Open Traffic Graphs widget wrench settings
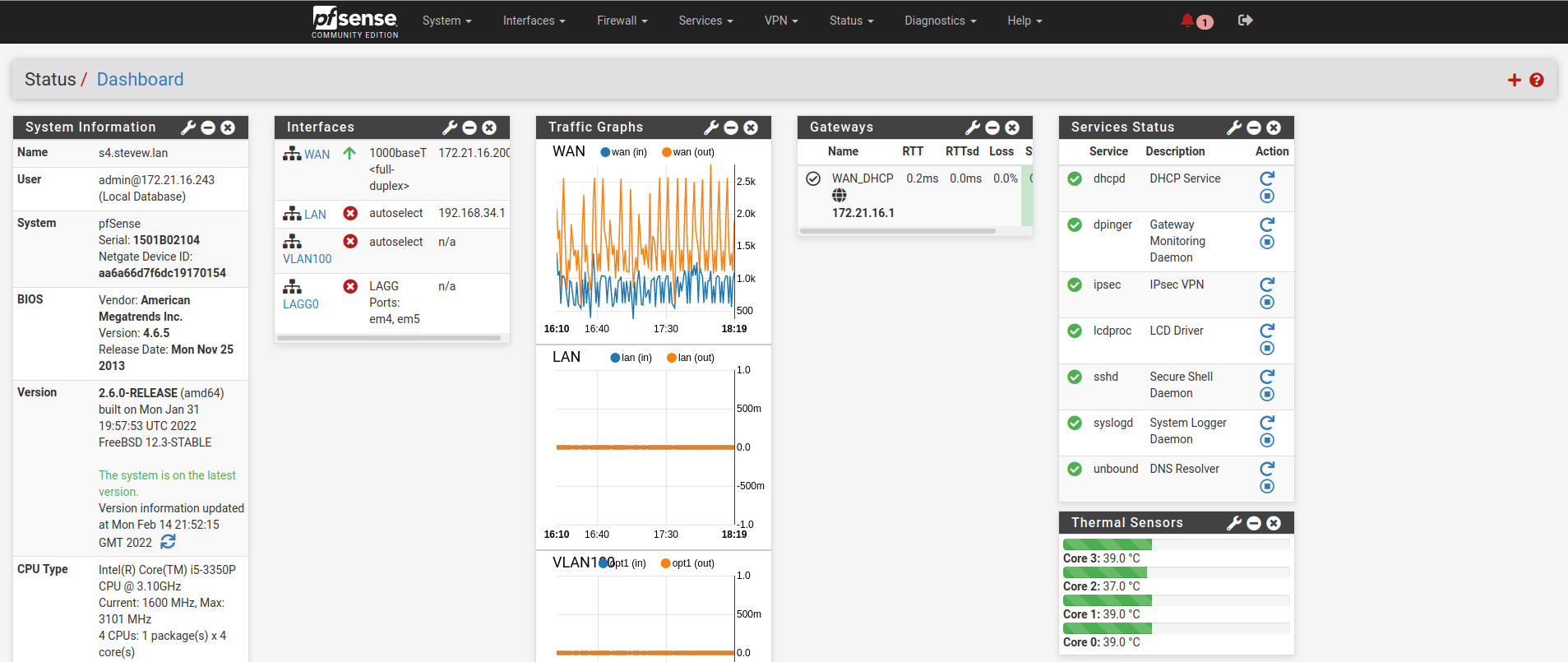The height and width of the screenshot is (662, 1568). (711, 127)
